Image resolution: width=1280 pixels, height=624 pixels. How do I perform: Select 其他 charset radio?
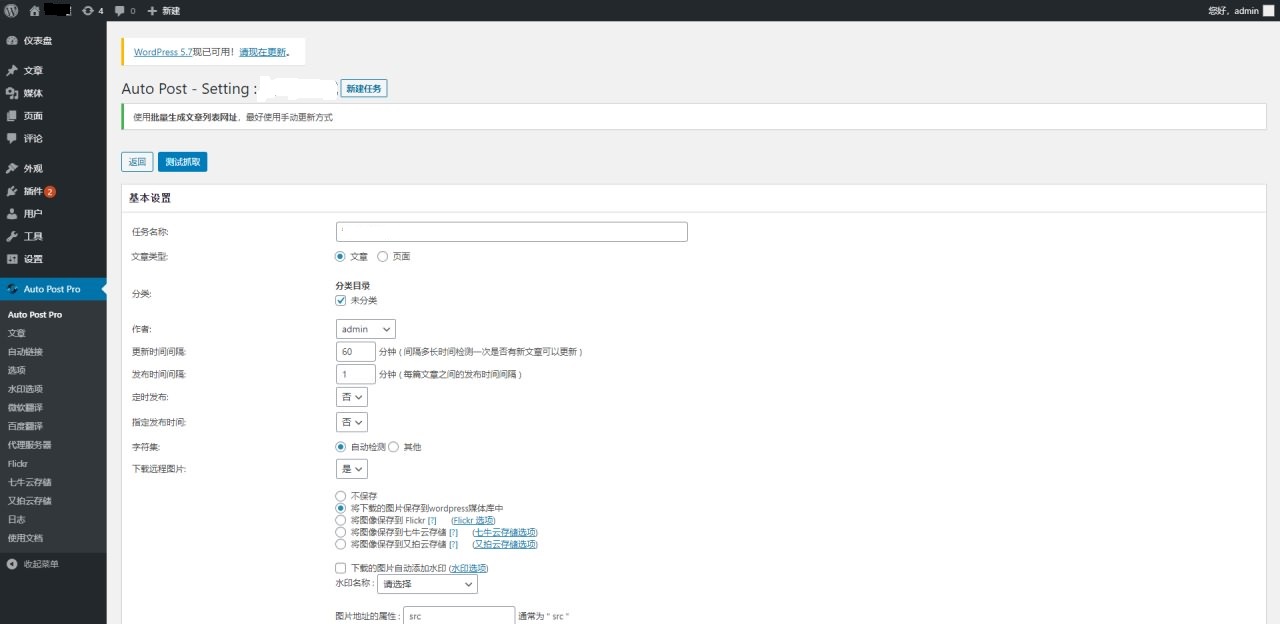point(393,447)
